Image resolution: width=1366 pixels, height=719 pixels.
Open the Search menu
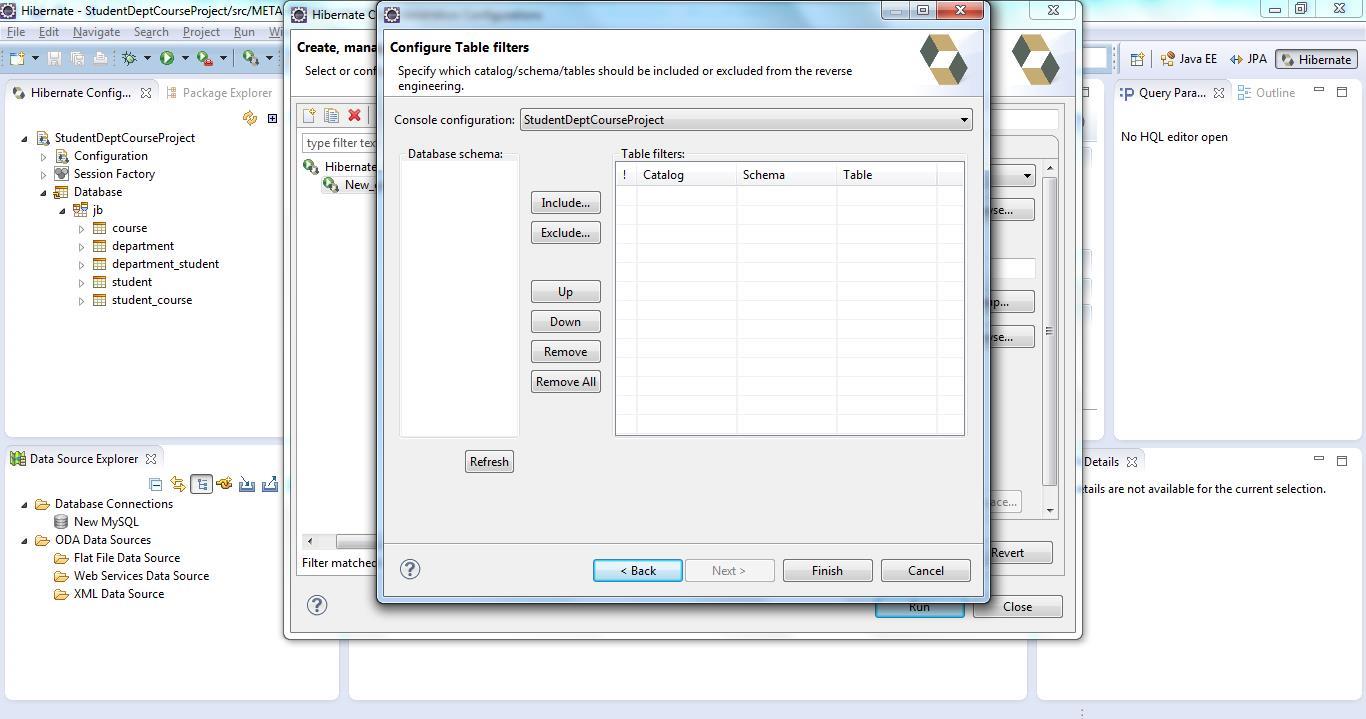pos(151,32)
